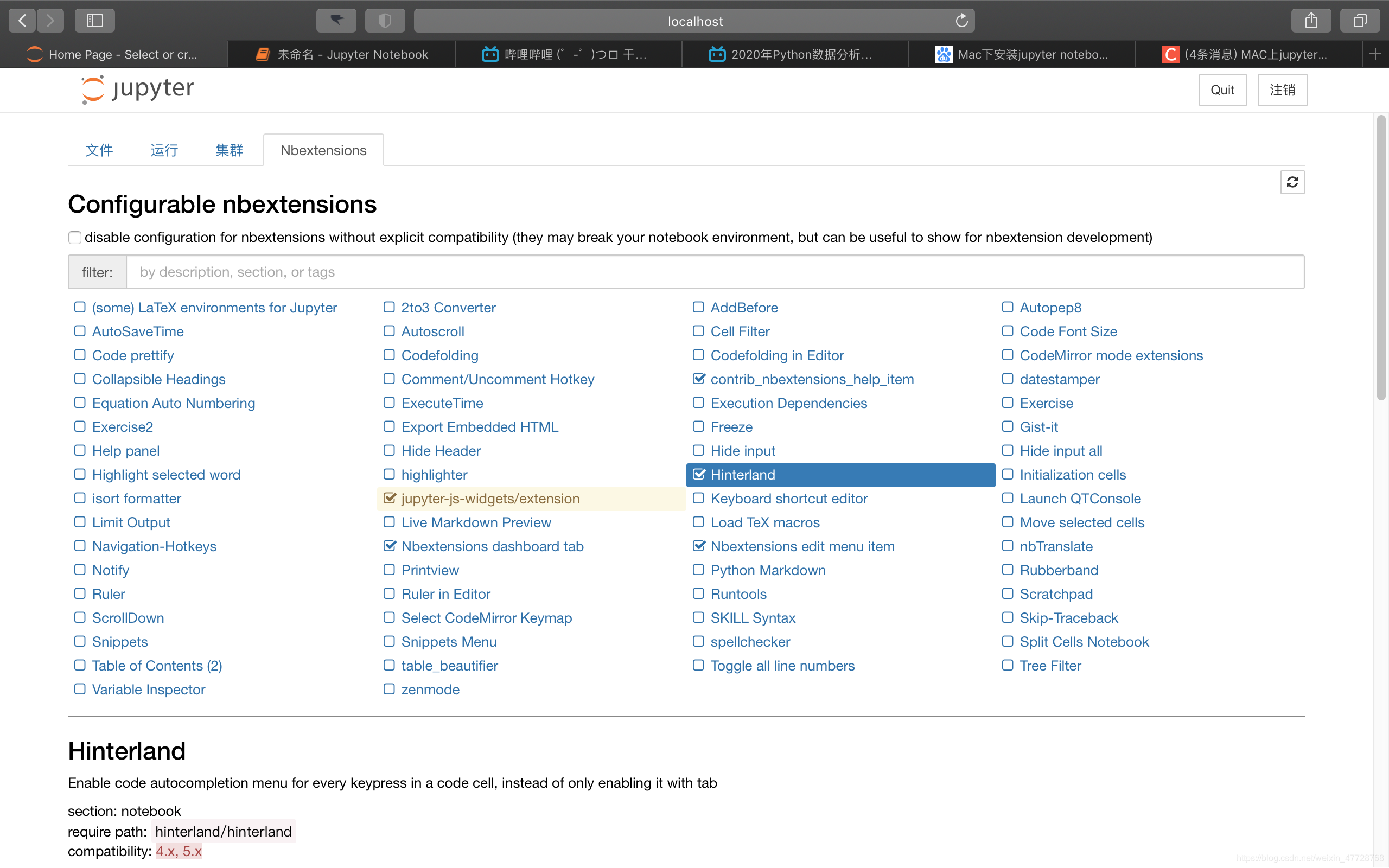Enable the Variable Inspector checkbox
Viewport: 1389px width, 868px height.
pos(80,689)
